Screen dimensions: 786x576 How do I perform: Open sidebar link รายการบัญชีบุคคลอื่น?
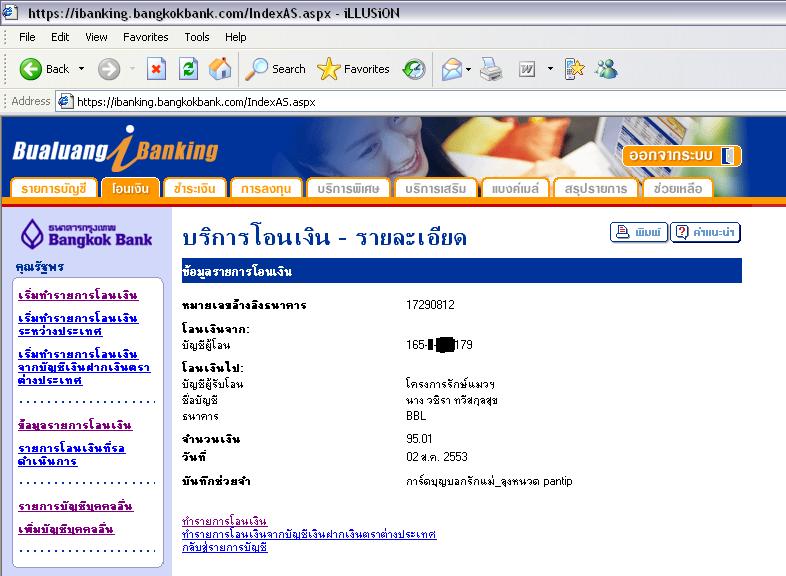pyautogui.click(x=76, y=506)
